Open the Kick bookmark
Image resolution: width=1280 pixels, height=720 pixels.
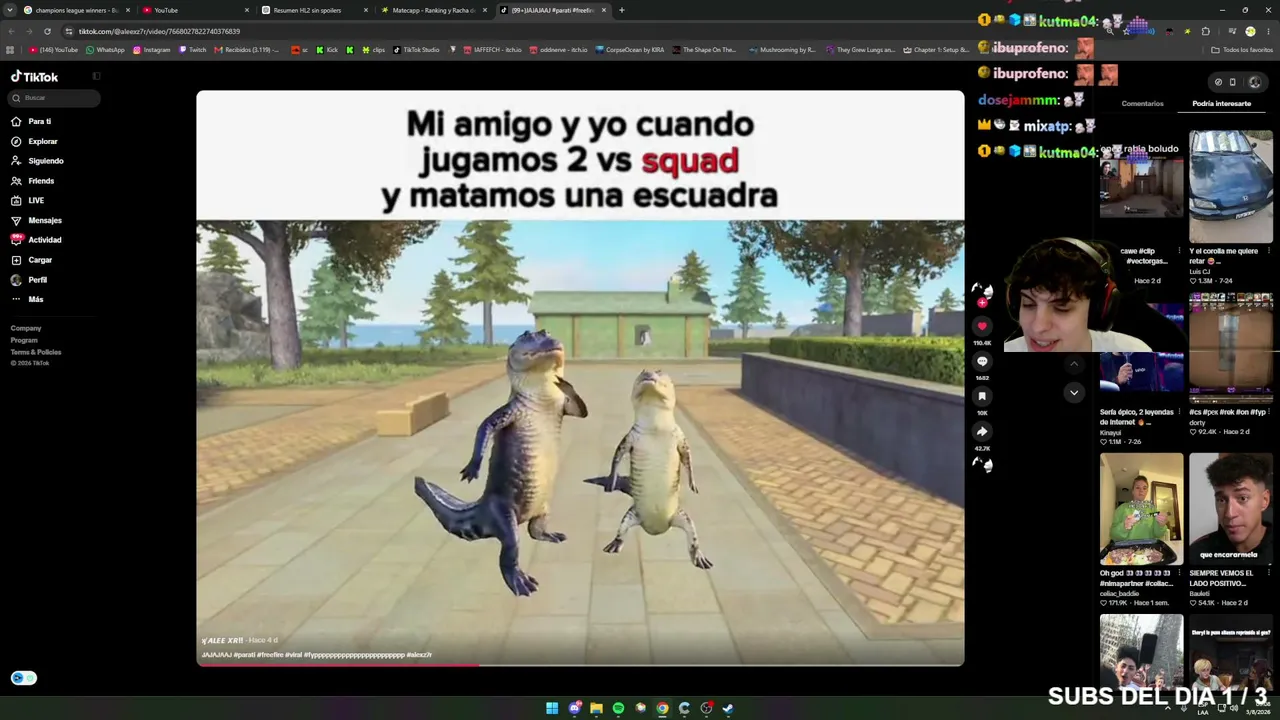[327, 50]
